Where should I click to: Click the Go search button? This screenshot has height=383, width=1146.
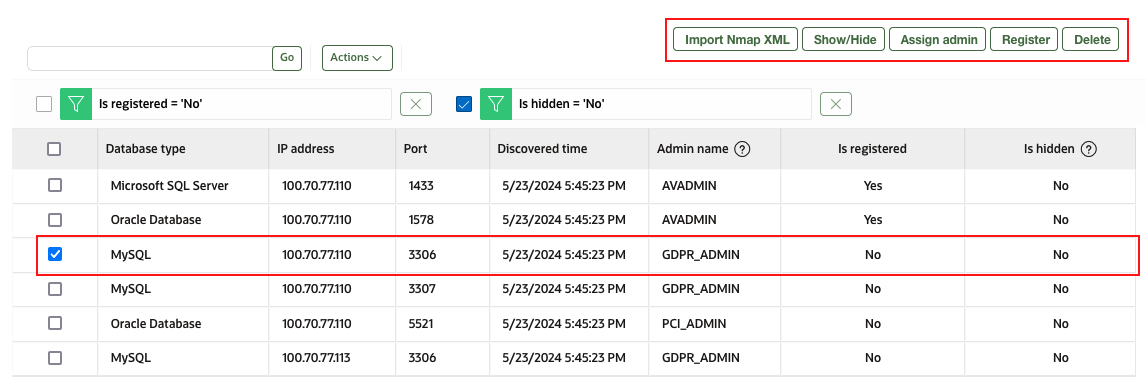tap(287, 58)
